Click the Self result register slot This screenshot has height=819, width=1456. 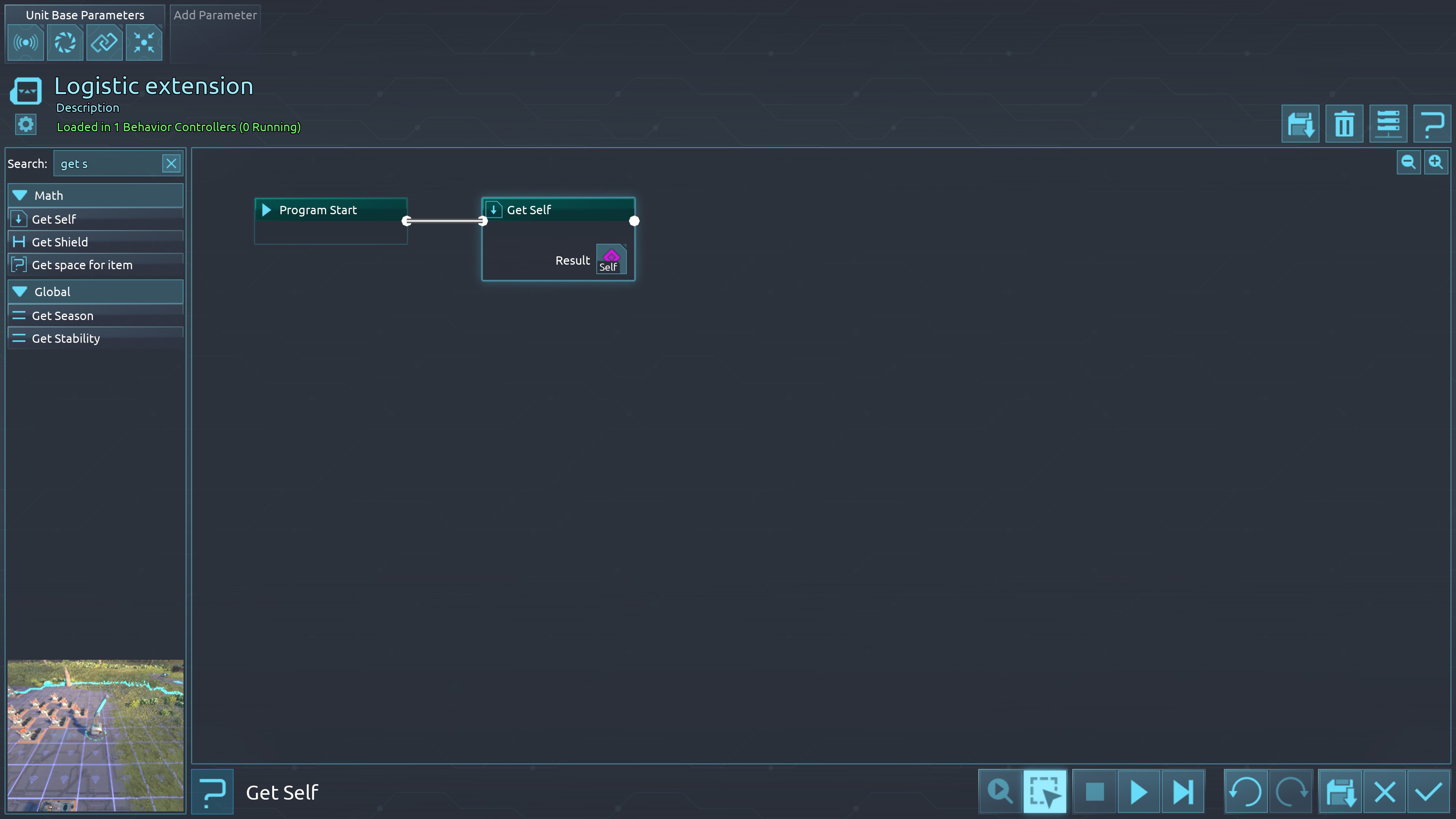(611, 260)
